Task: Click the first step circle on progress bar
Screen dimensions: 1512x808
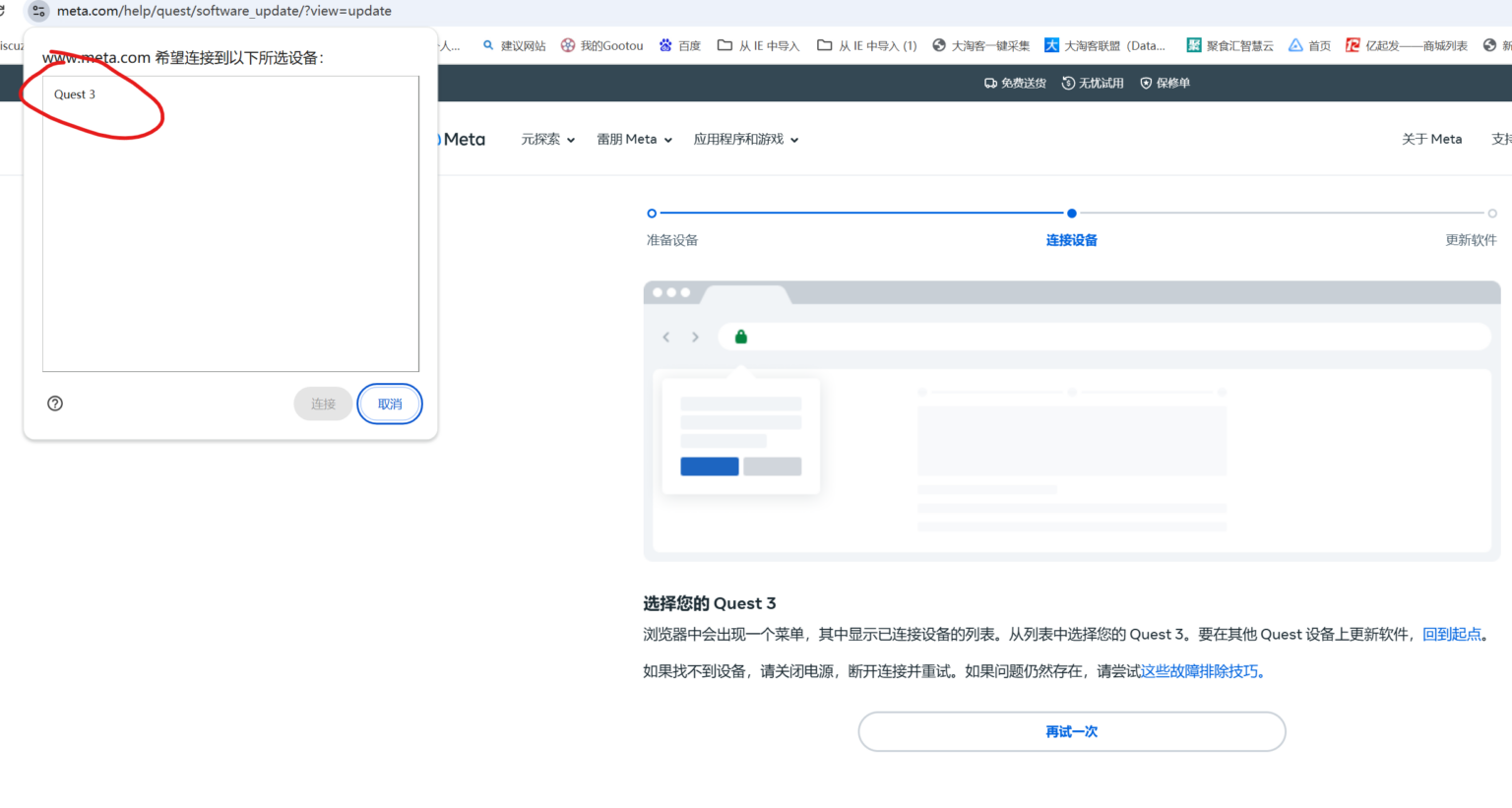Action: (x=652, y=213)
